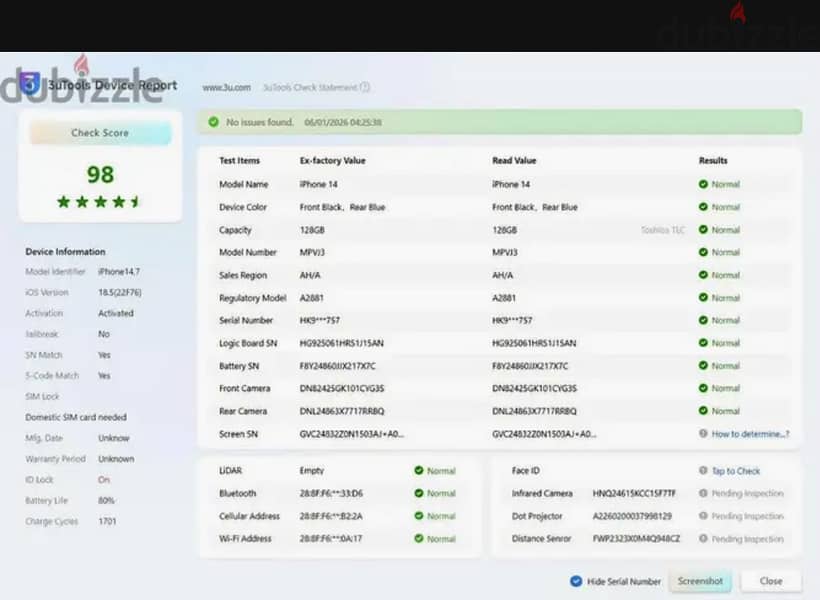Image resolution: width=820 pixels, height=600 pixels.
Task: Click the iPhone14,7 model identifier value
Action: tap(119, 271)
